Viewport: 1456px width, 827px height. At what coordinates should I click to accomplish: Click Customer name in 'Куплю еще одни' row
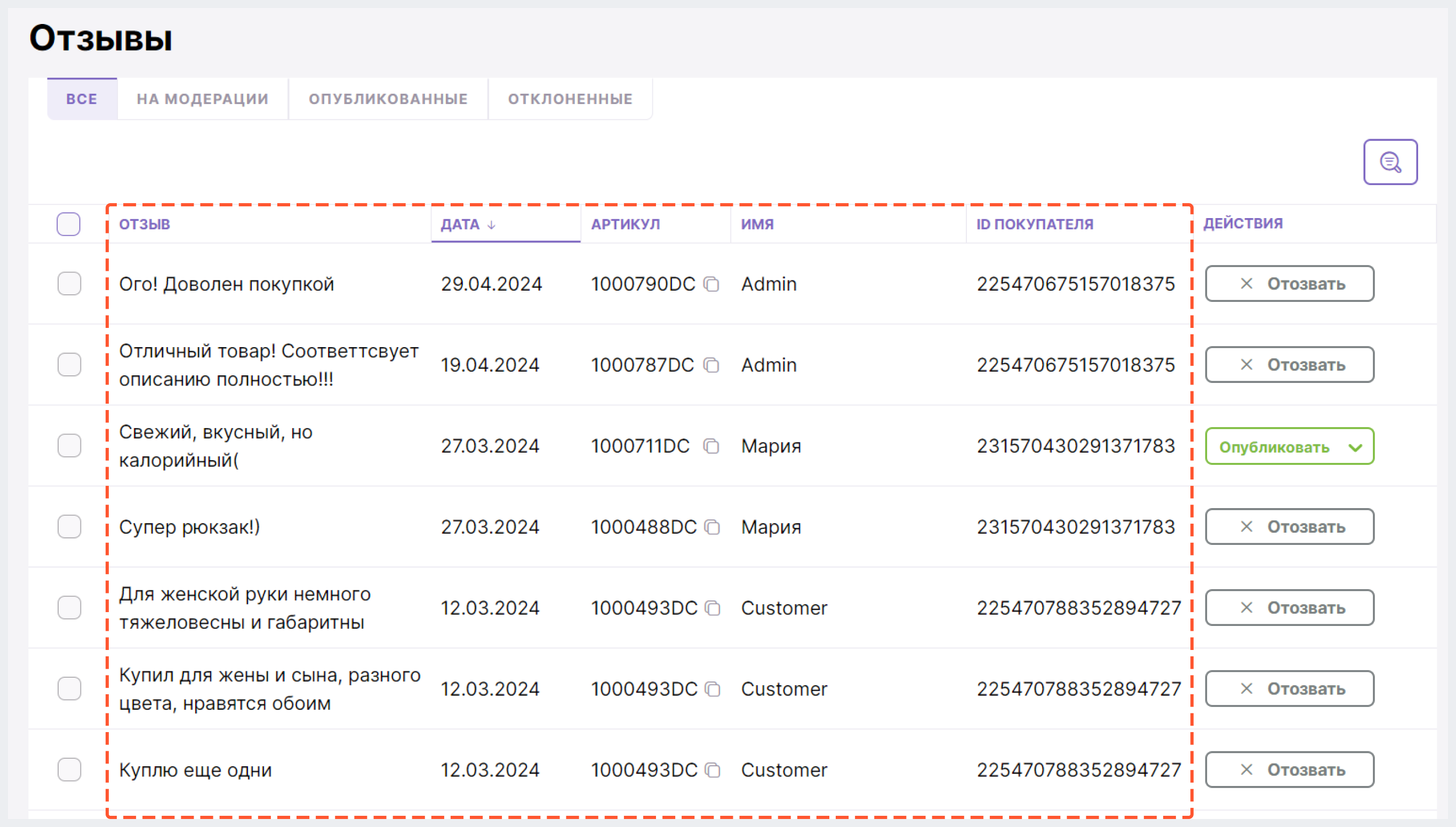click(784, 770)
